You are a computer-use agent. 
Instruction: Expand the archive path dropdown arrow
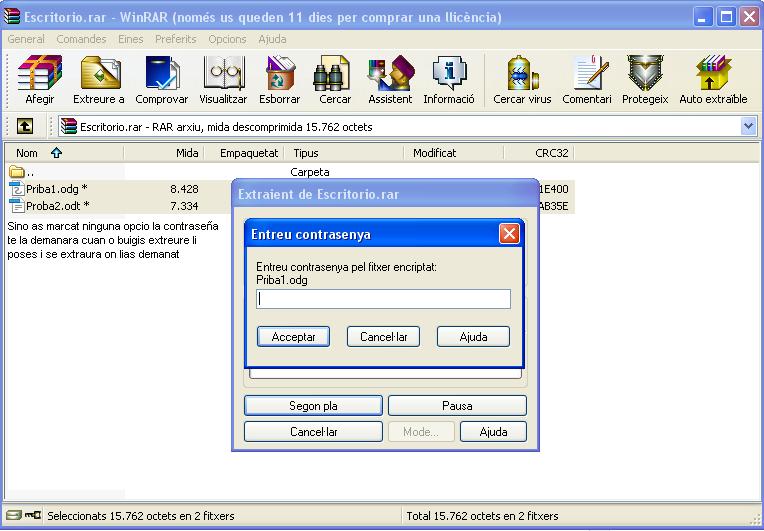[x=748, y=127]
